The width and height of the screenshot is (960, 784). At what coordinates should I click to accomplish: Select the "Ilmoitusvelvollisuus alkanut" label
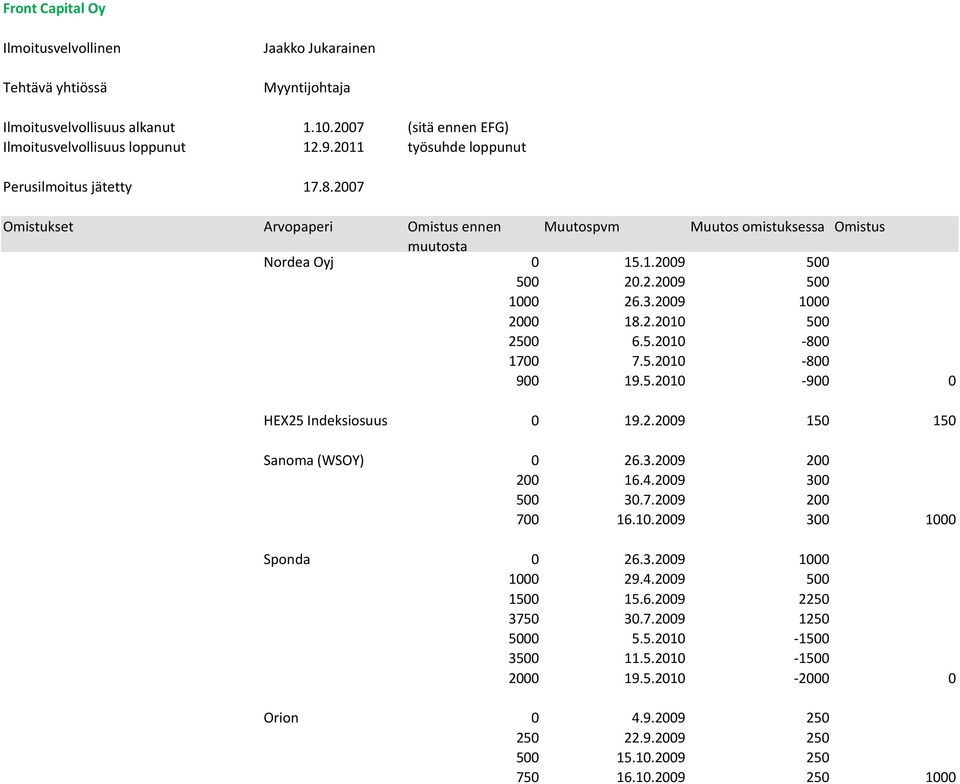[x=89, y=127]
